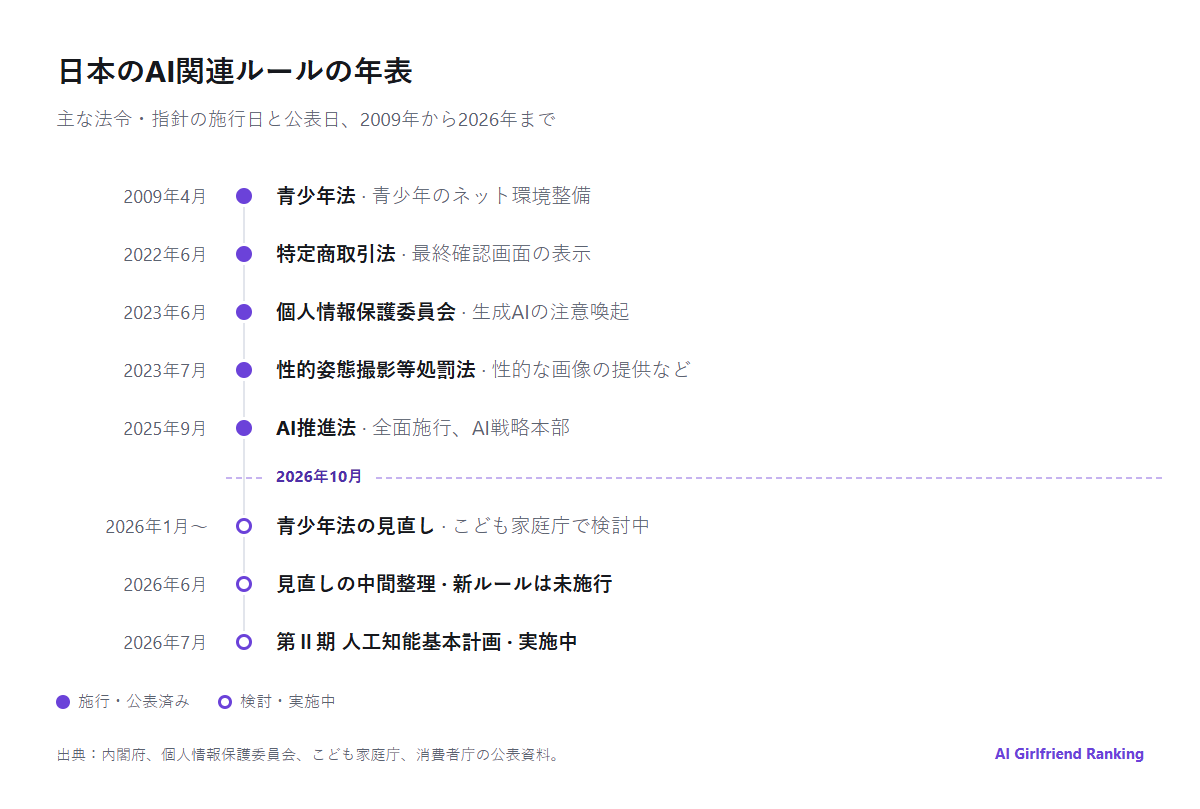The height and width of the screenshot is (809, 1200).
Task: Click the entry AI推進法 · 全面施行
Action: (x=423, y=428)
